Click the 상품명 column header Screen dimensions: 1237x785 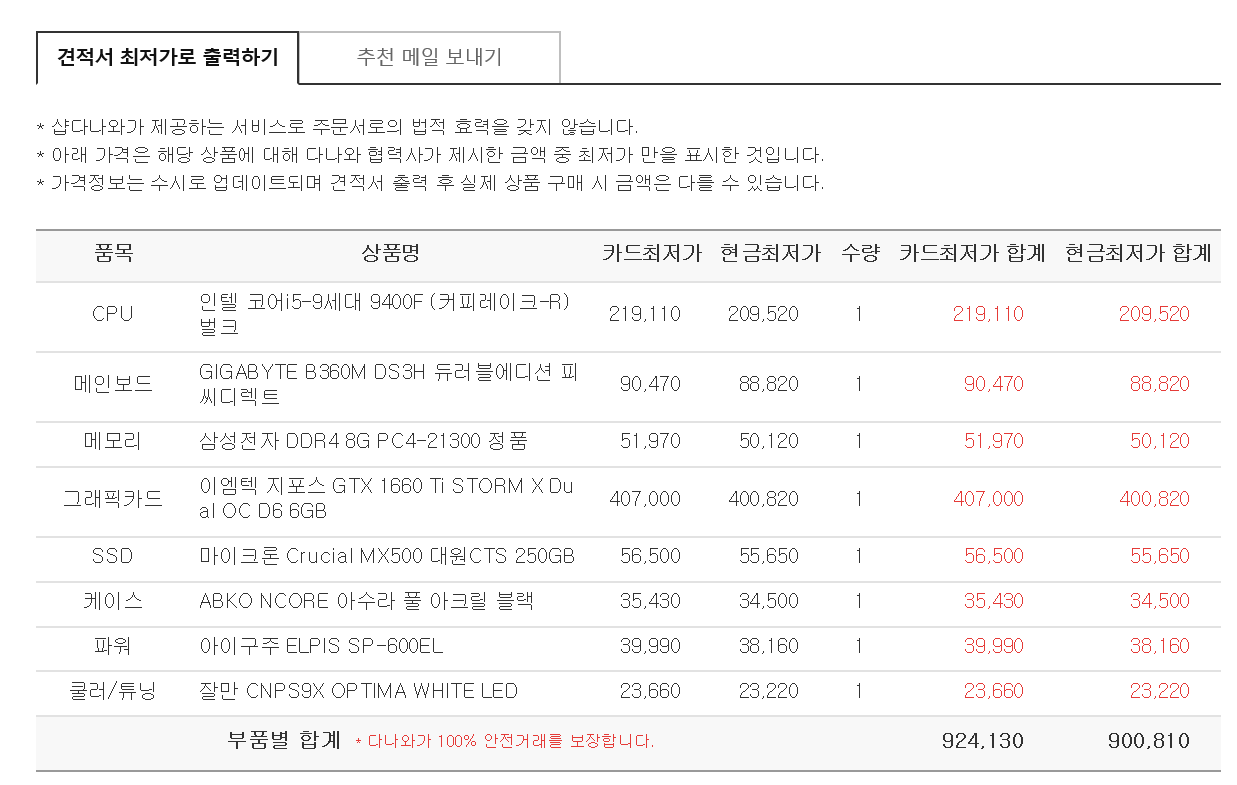click(x=390, y=253)
